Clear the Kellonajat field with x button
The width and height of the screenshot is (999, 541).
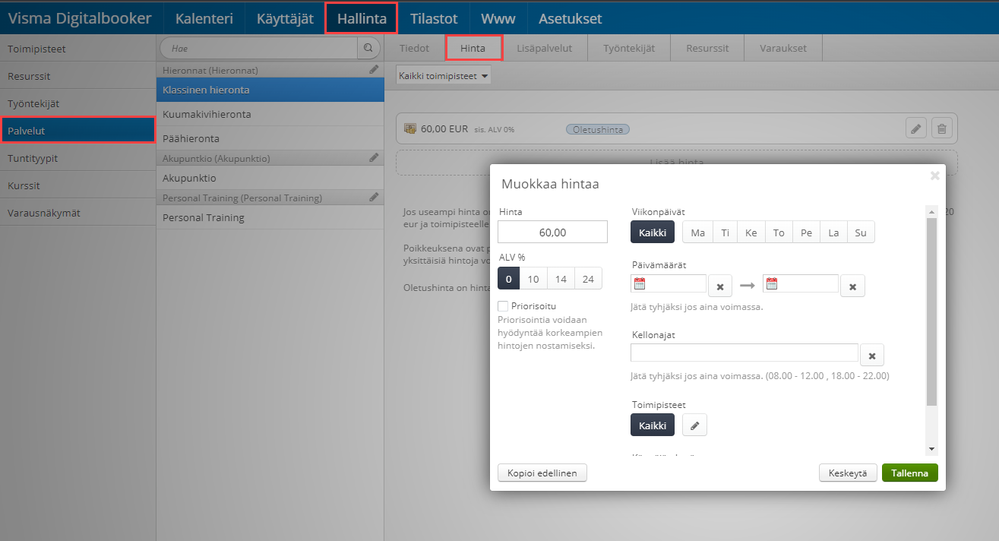pos(872,356)
